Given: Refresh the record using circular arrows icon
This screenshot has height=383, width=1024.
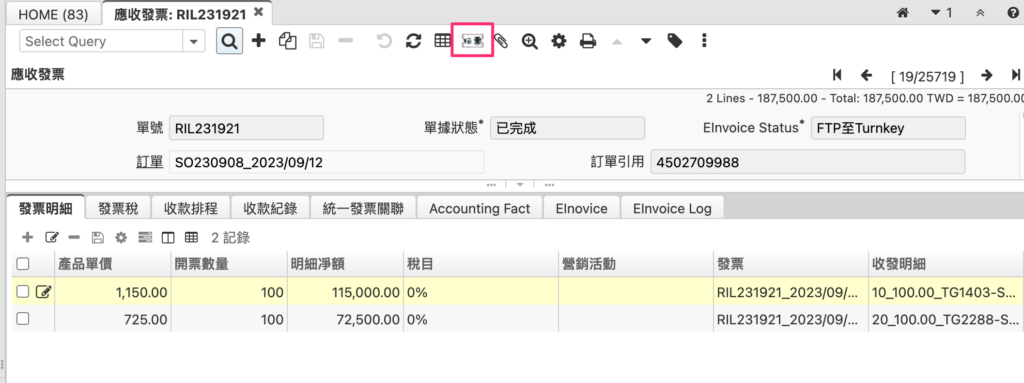Looking at the screenshot, I should pyautogui.click(x=413, y=41).
